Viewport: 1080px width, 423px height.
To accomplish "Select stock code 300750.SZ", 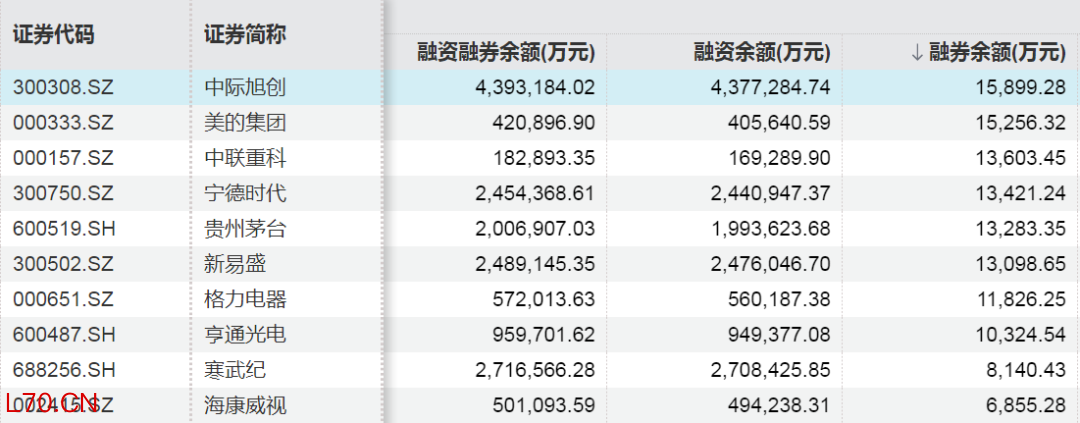I will click(63, 194).
